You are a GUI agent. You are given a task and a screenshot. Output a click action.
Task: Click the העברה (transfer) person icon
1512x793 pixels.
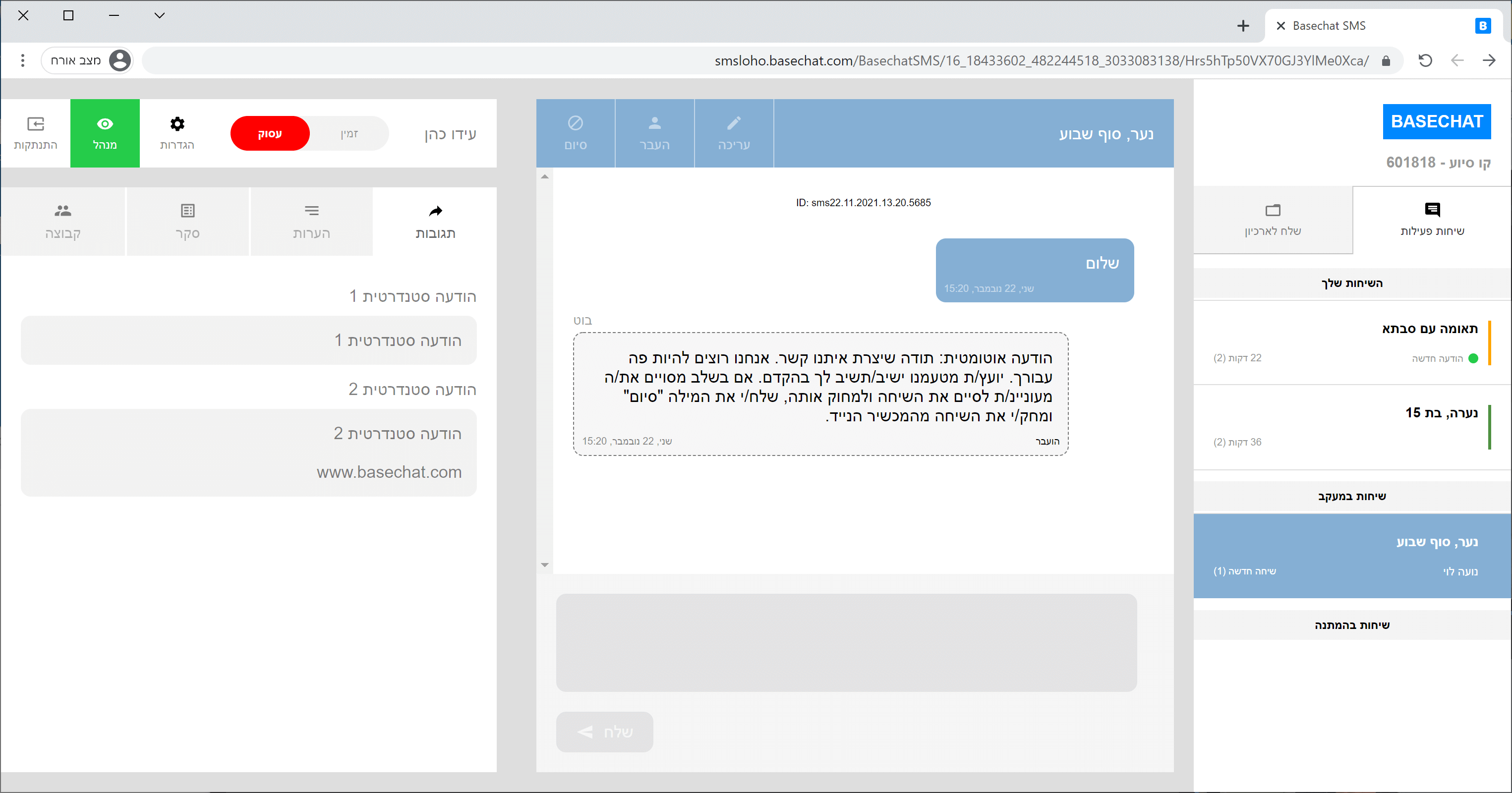pos(654,123)
